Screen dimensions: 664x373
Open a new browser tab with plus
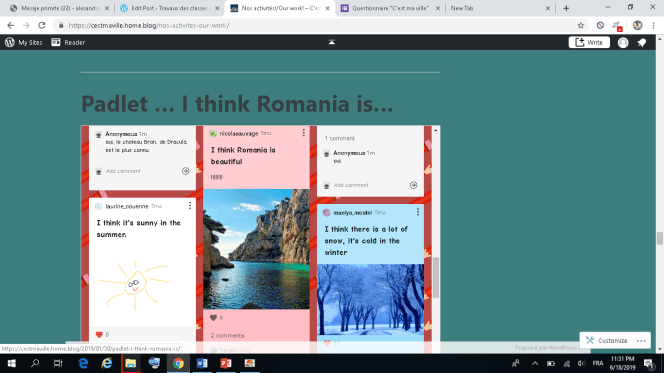(566, 8)
